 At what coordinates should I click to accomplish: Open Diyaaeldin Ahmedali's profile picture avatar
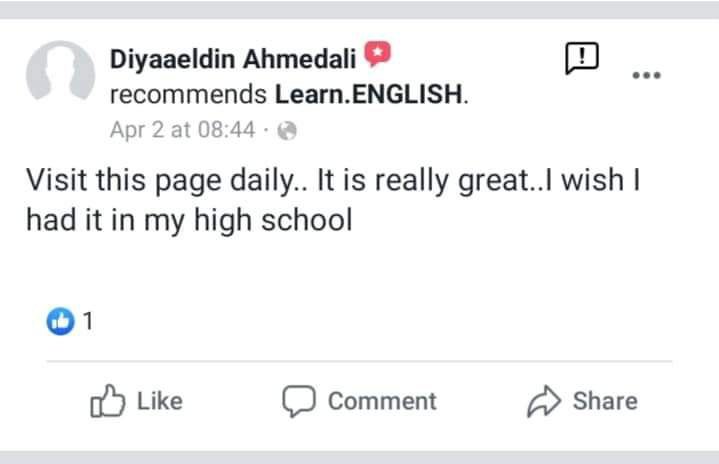tap(60, 73)
